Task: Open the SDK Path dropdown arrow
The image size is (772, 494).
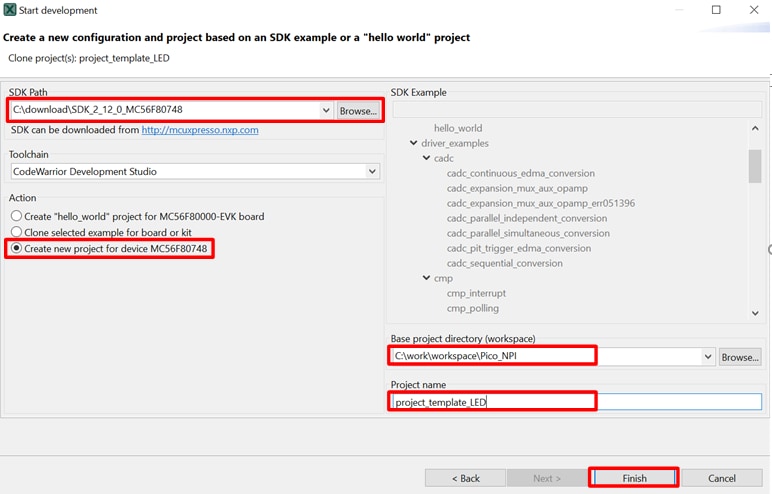Action: coord(326,110)
